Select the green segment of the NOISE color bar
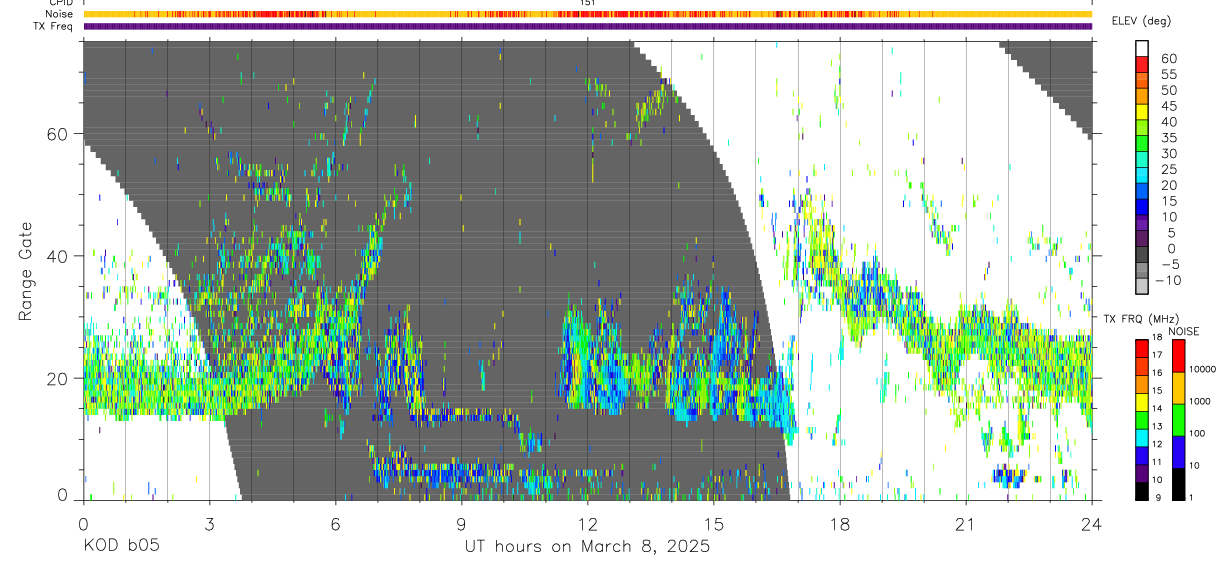Image resolution: width=1228 pixels, height=567 pixels. [1178, 420]
